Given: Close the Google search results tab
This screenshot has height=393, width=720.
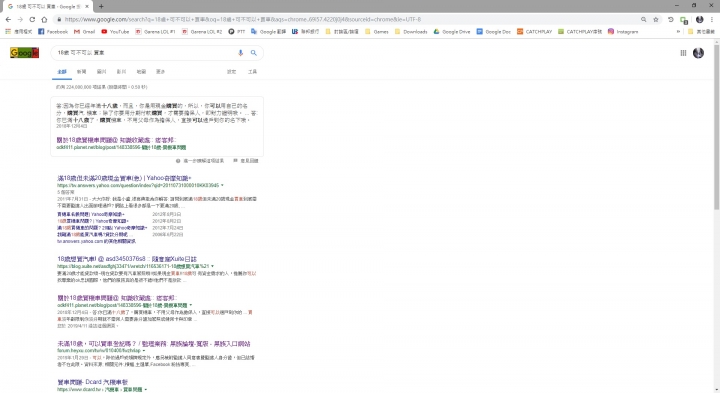Looking at the screenshot, I should pyautogui.click(x=87, y=6).
